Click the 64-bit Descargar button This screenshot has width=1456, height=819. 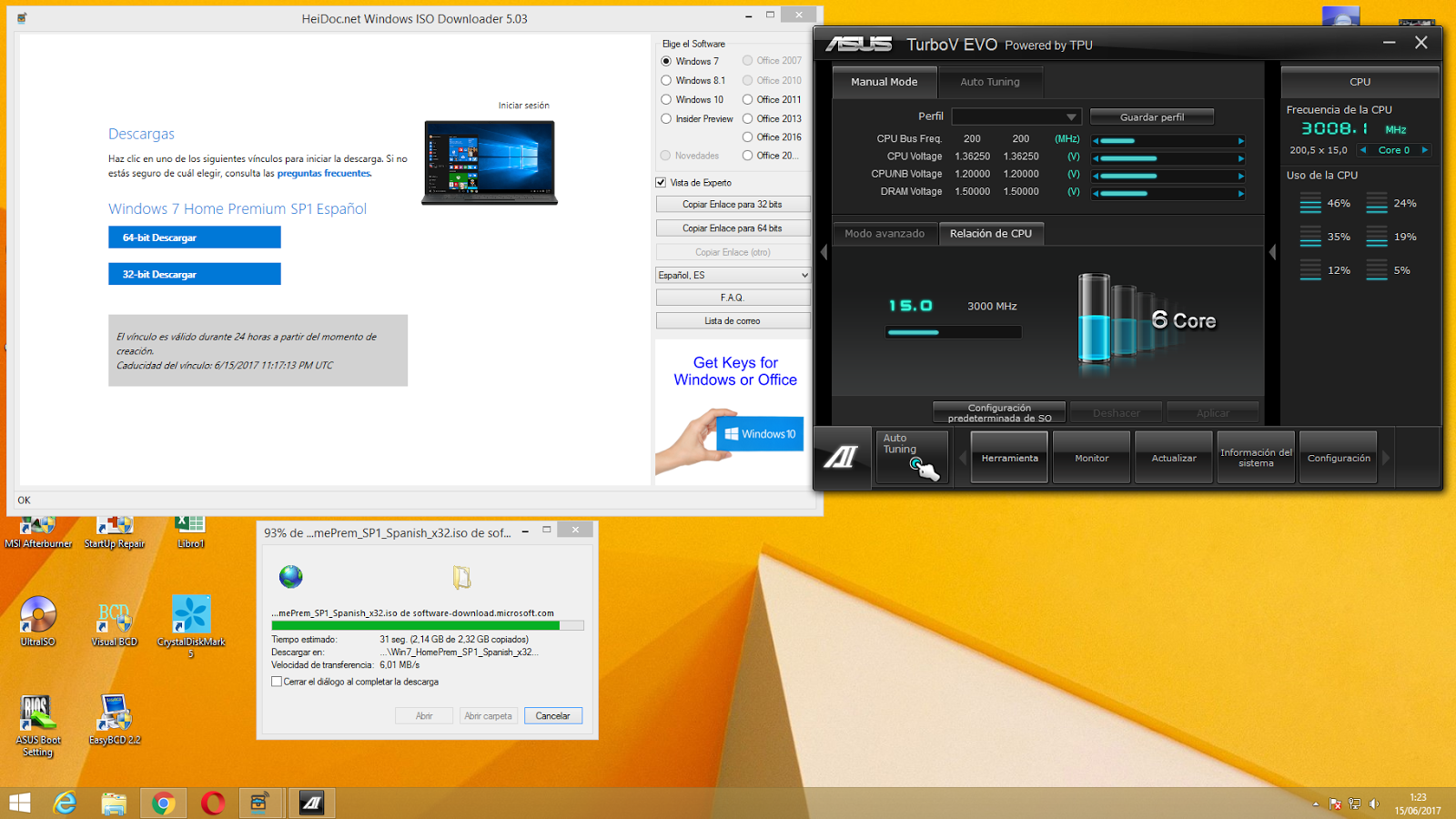(x=195, y=238)
